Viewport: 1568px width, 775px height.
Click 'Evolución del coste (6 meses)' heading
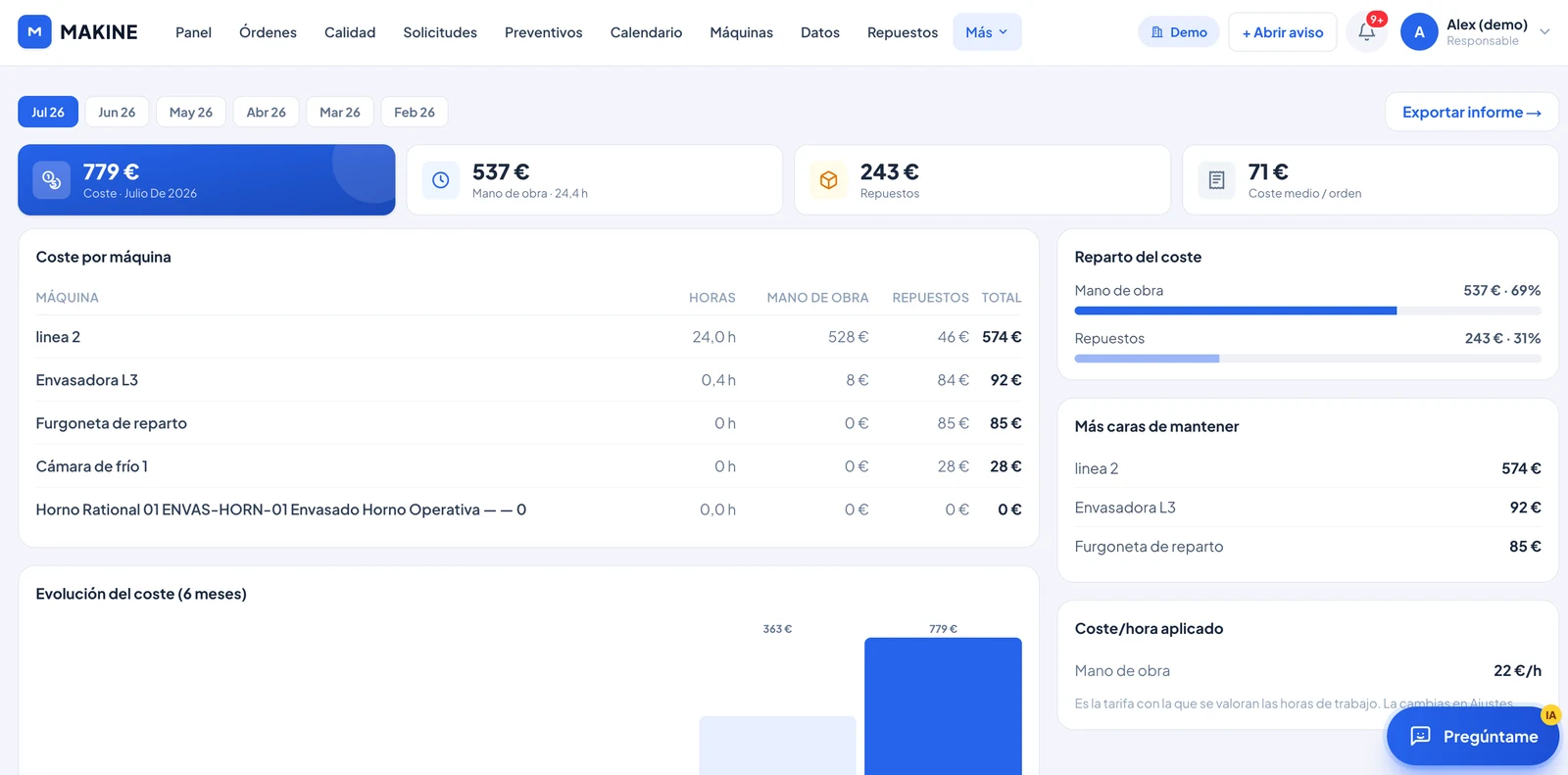[141, 594]
